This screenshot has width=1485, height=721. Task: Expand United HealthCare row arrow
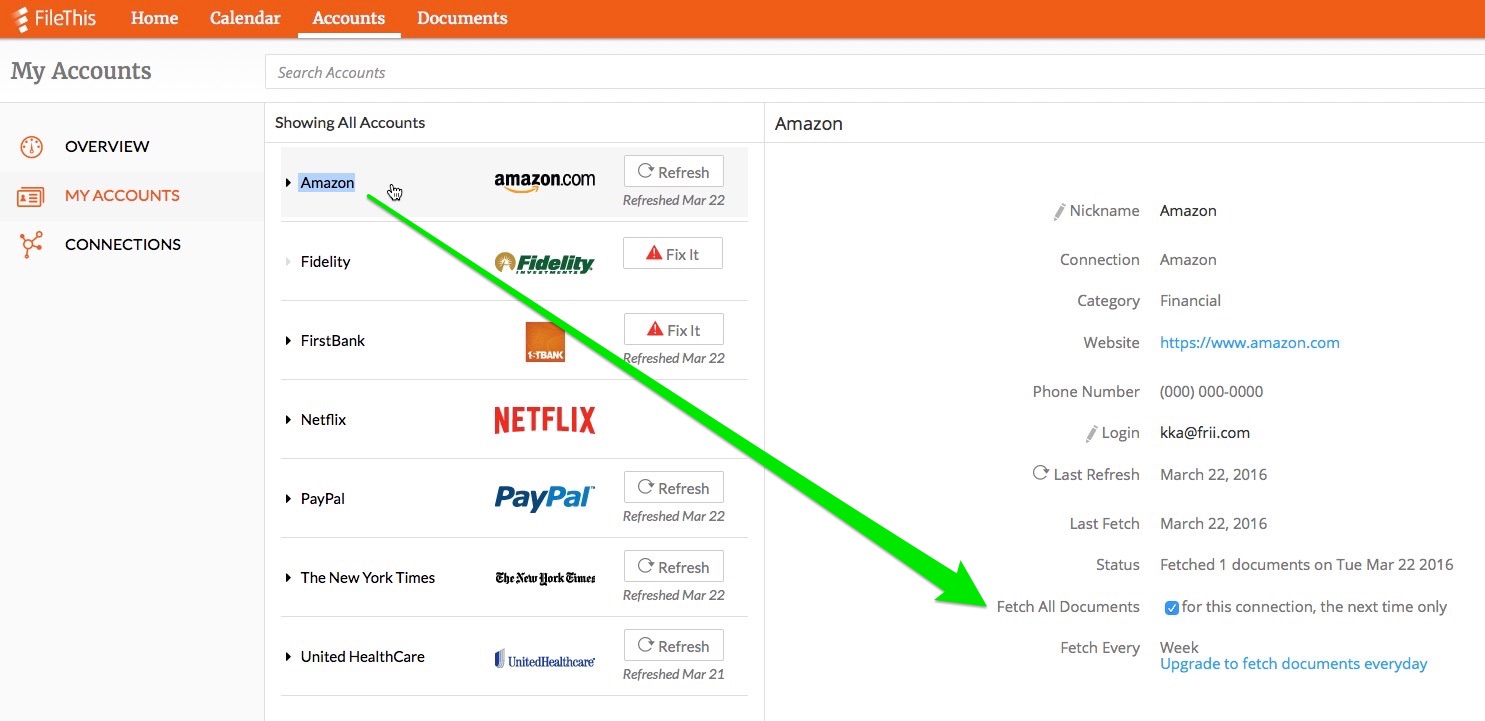point(288,657)
